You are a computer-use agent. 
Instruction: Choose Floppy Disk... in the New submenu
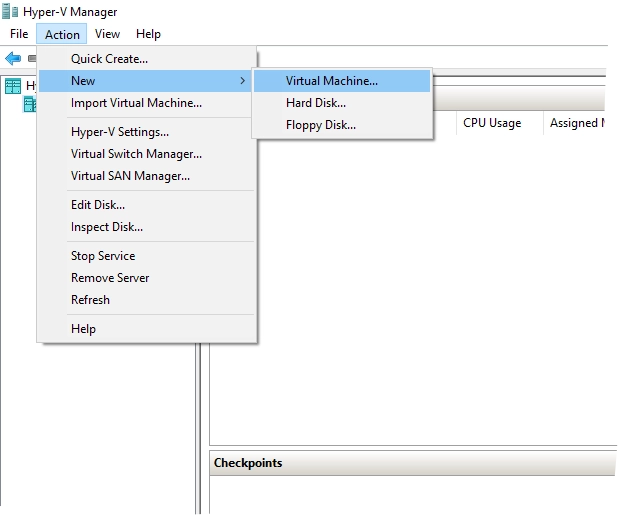click(x=342, y=125)
